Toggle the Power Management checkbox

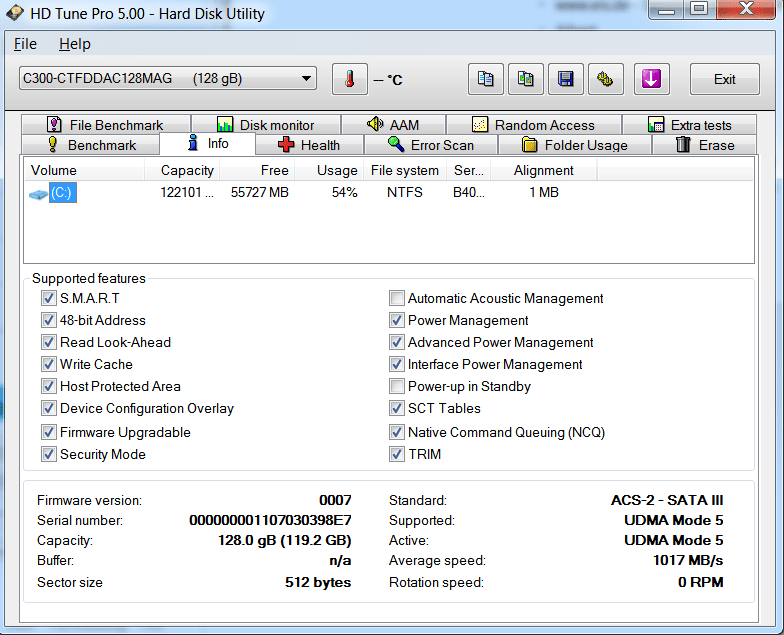(x=397, y=320)
